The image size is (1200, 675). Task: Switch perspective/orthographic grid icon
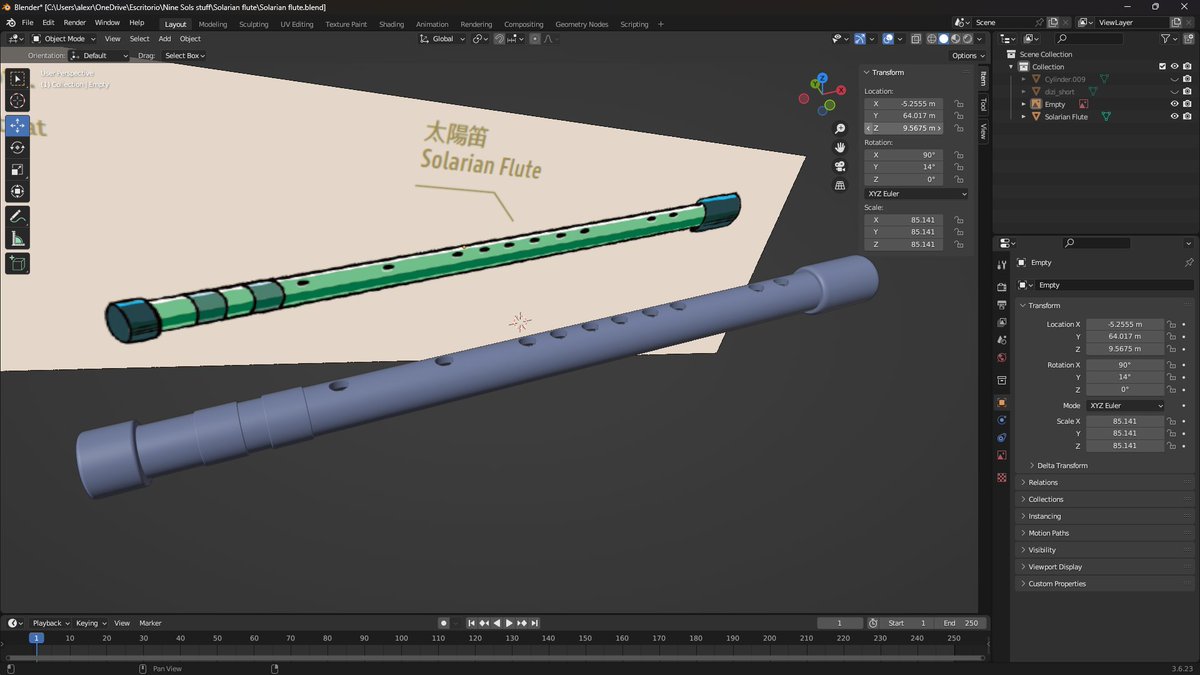840,185
